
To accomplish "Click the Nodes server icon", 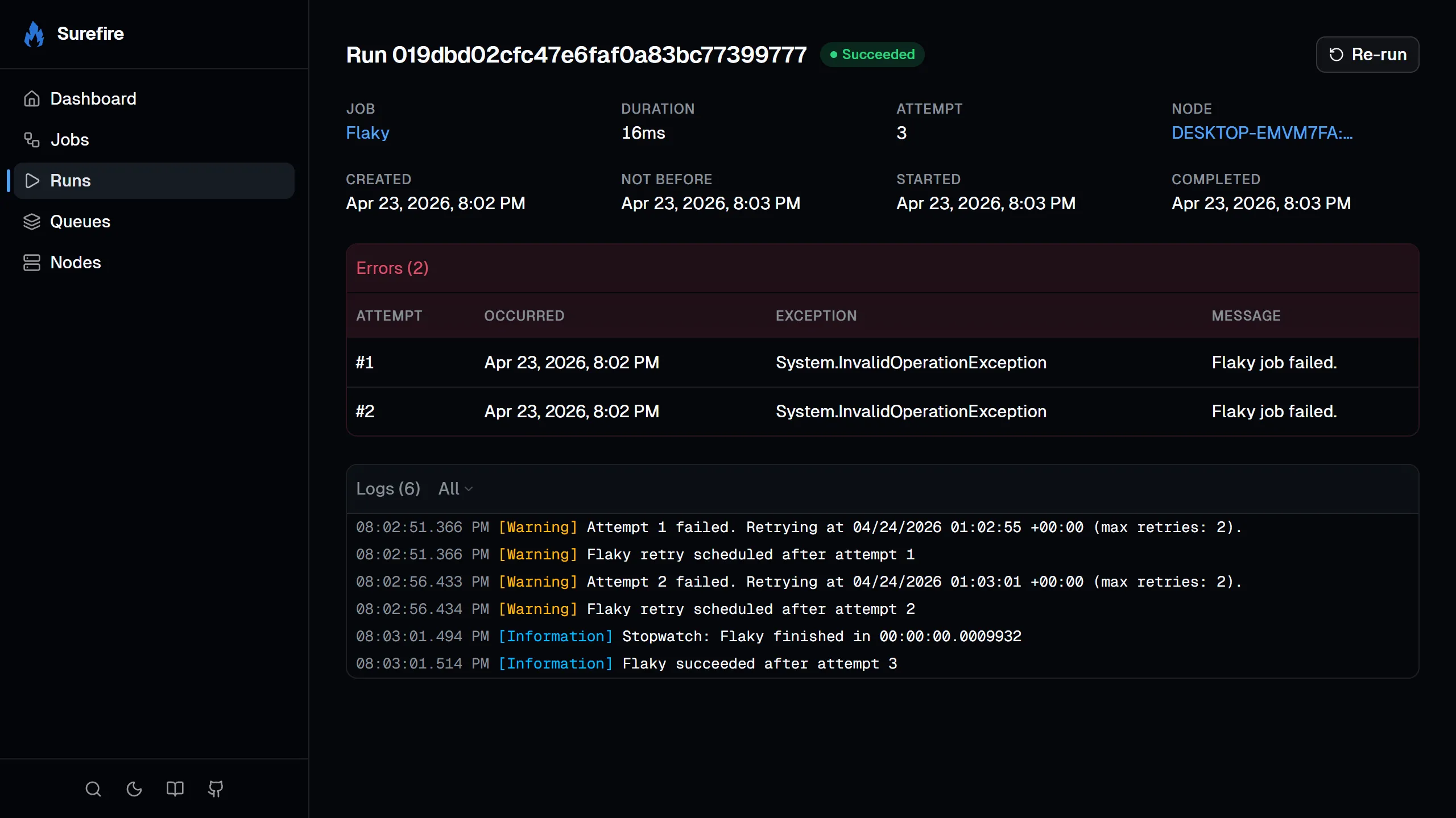I will [x=32, y=263].
